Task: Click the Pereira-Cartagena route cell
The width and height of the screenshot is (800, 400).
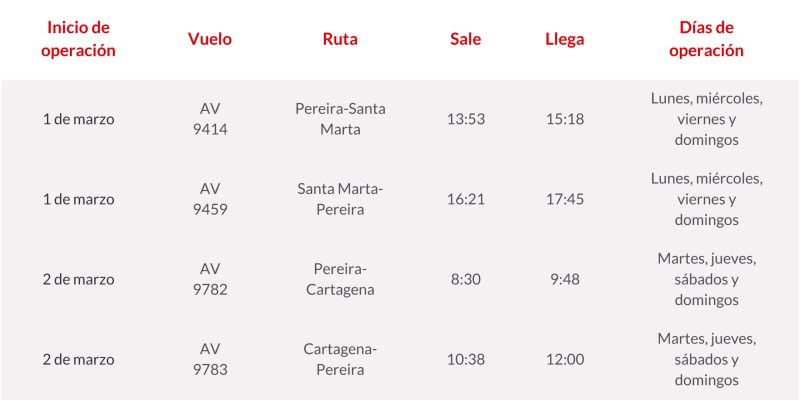Action: pos(341,279)
